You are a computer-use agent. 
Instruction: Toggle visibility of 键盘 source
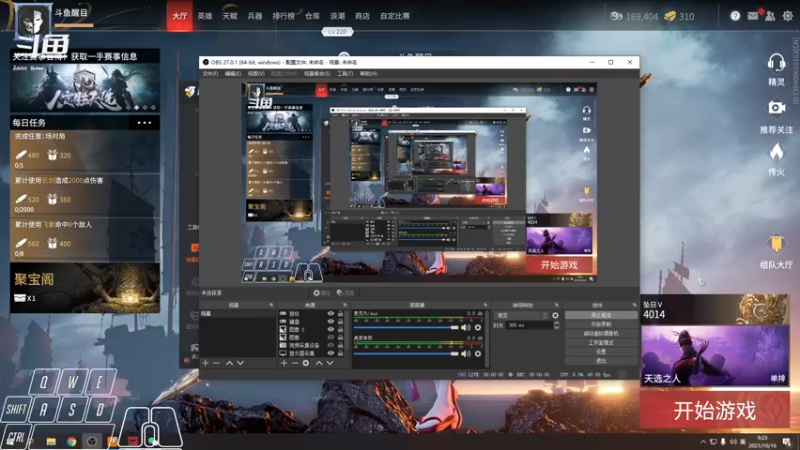click(331, 321)
